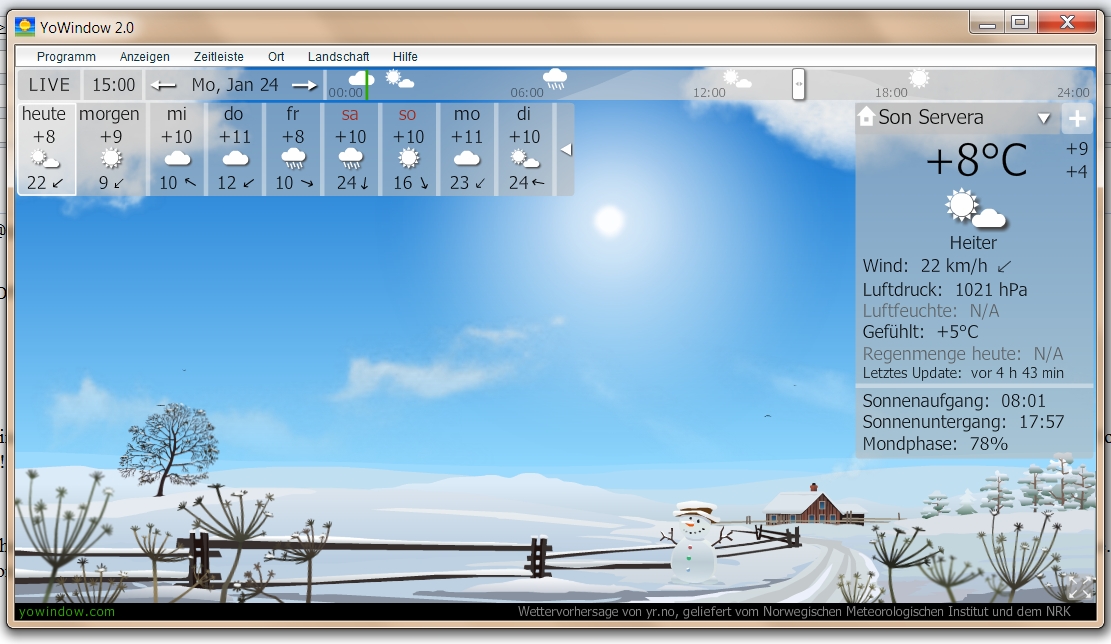Click the rain cloud icon near 06:00

click(x=555, y=78)
